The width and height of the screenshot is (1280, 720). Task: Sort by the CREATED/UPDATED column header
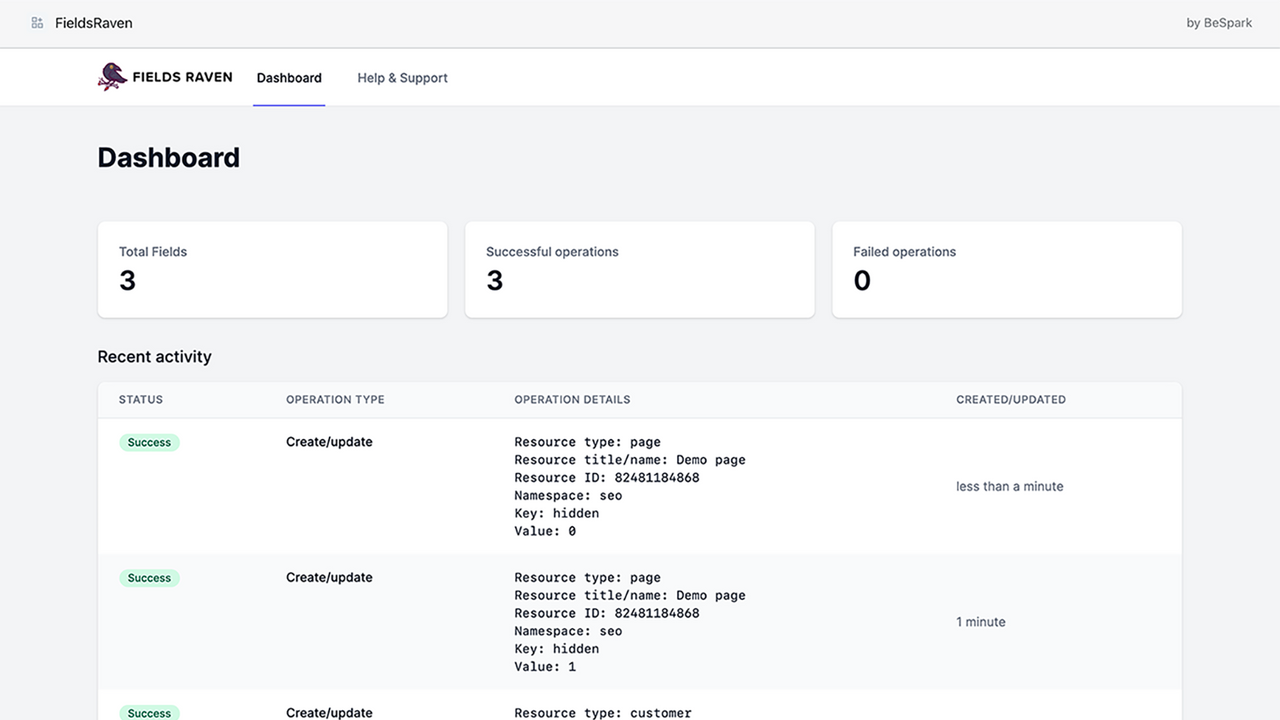coord(1010,399)
